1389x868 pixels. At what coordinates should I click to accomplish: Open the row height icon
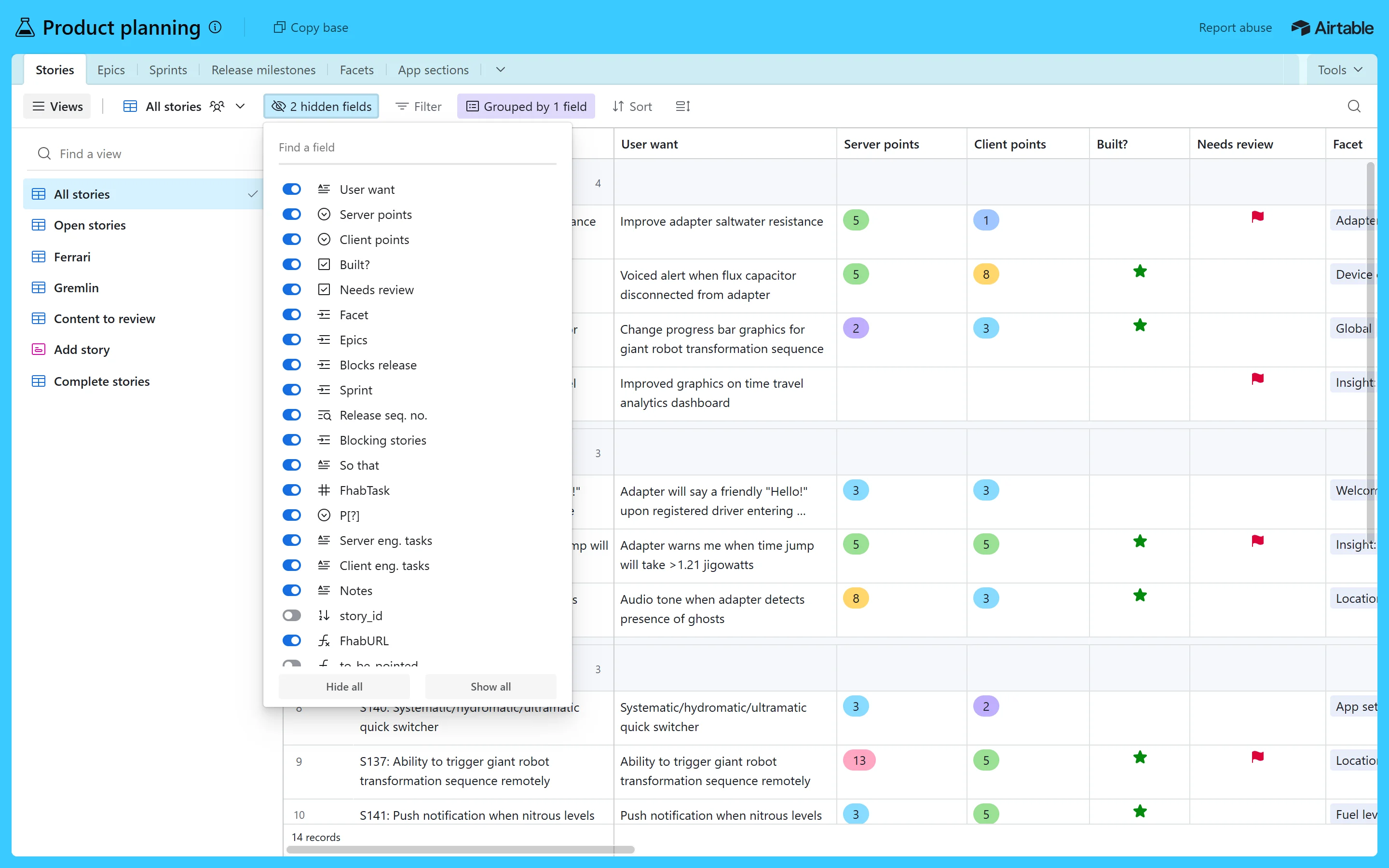(683, 106)
